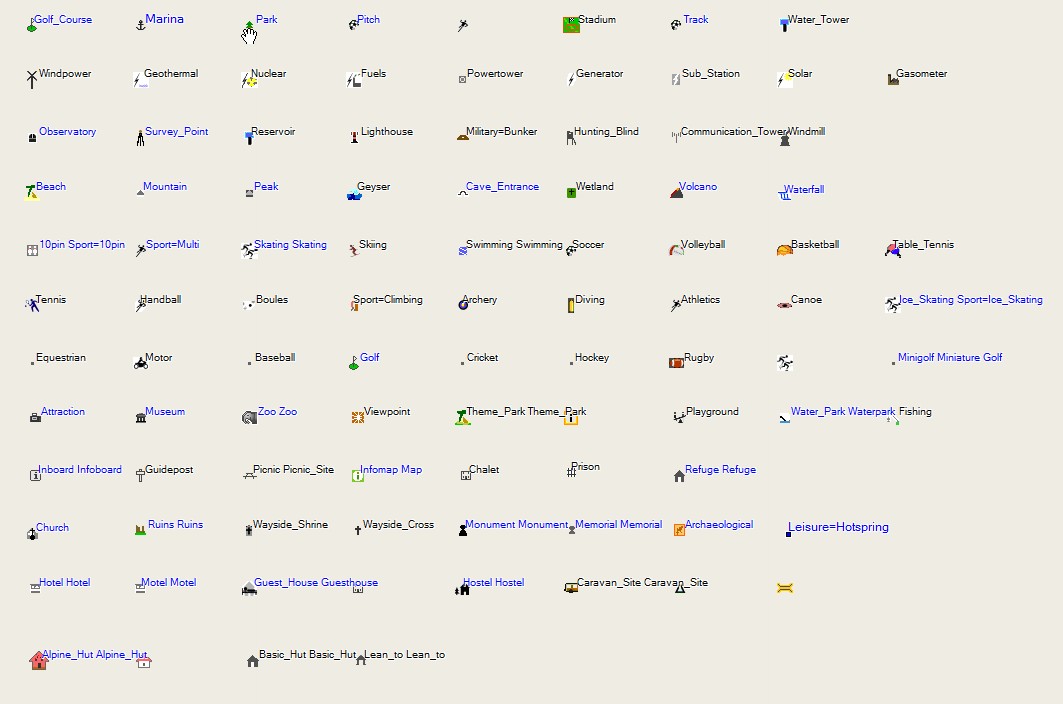Select the Fishing label
Image resolution: width=1063 pixels, height=704 pixels.
(x=915, y=412)
